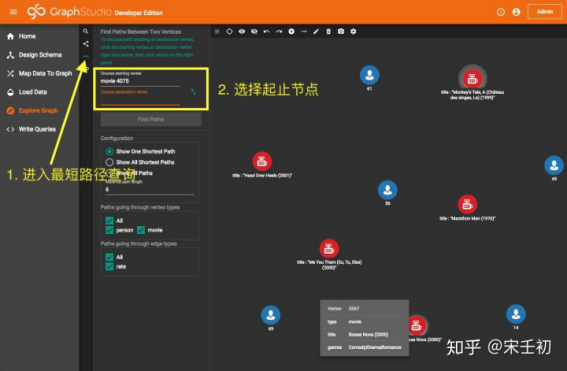Screen dimensions: 567x371
Task: Select the Me You Them movie vertex
Action: (329, 248)
